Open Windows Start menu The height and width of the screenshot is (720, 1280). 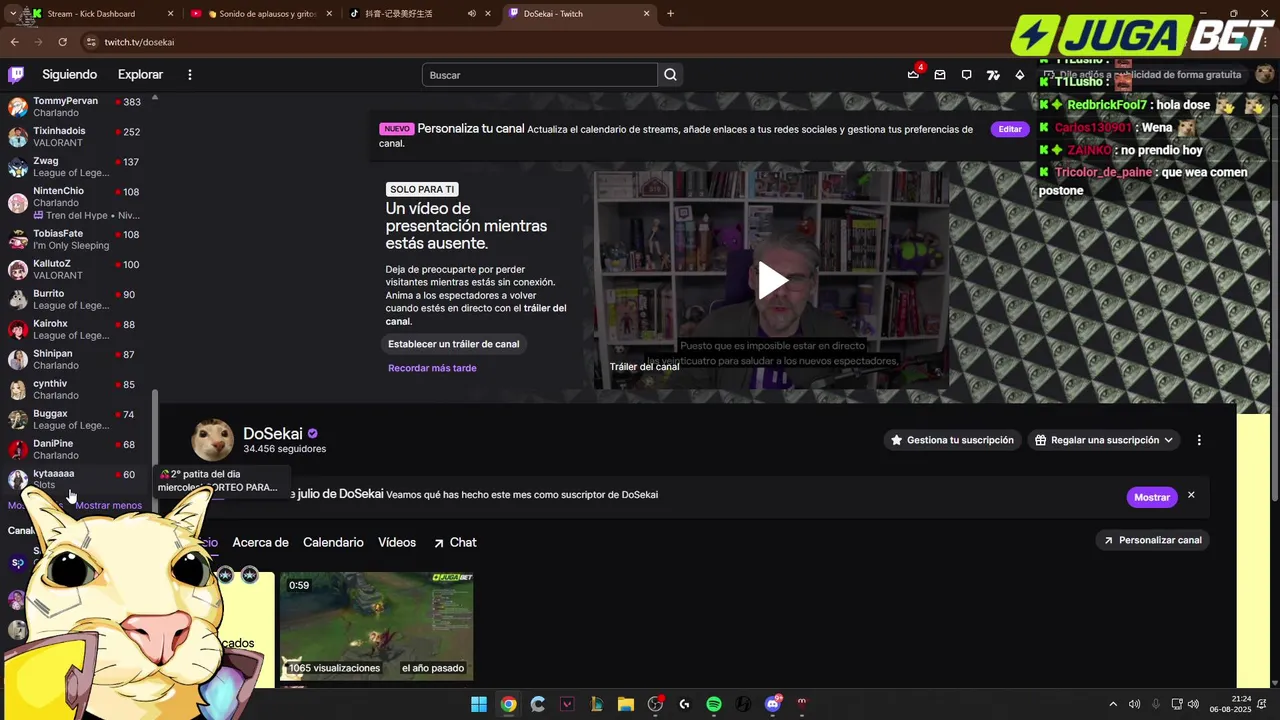pos(479,704)
